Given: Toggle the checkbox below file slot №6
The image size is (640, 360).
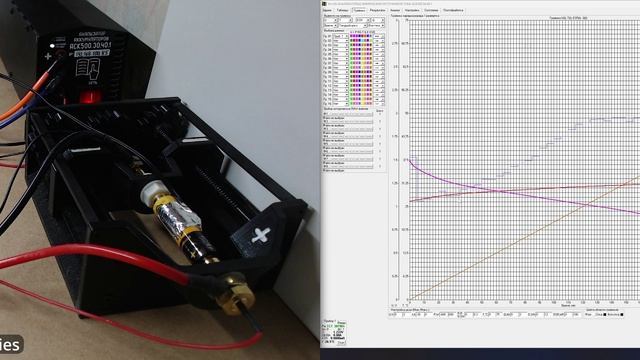Looking at the screenshot, I should click(324, 156).
